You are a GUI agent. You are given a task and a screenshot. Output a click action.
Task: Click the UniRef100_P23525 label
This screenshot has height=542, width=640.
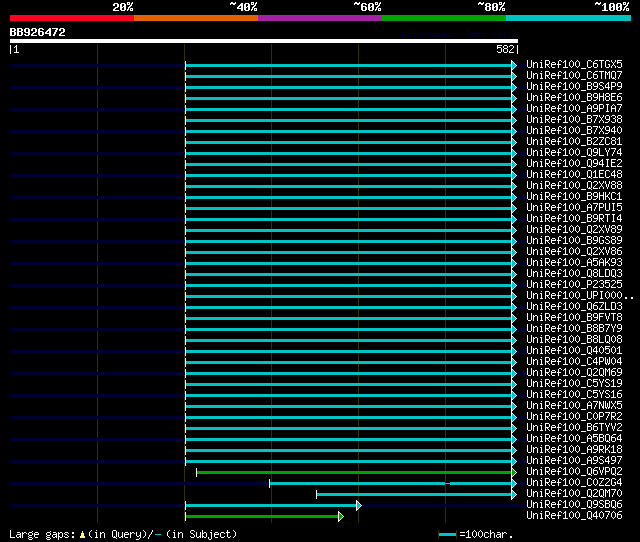click(574, 284)
